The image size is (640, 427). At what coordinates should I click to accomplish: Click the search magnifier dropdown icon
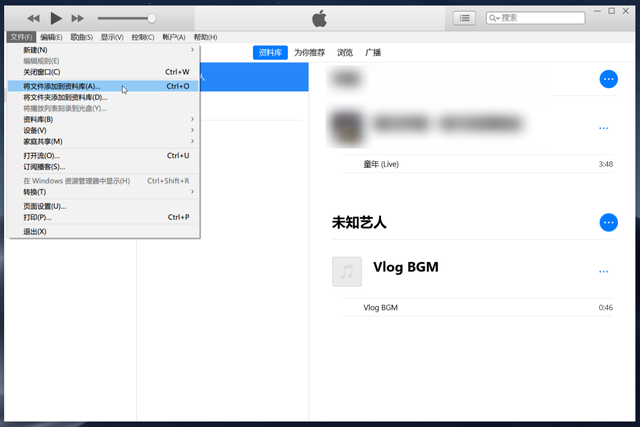tap(494, 18)
